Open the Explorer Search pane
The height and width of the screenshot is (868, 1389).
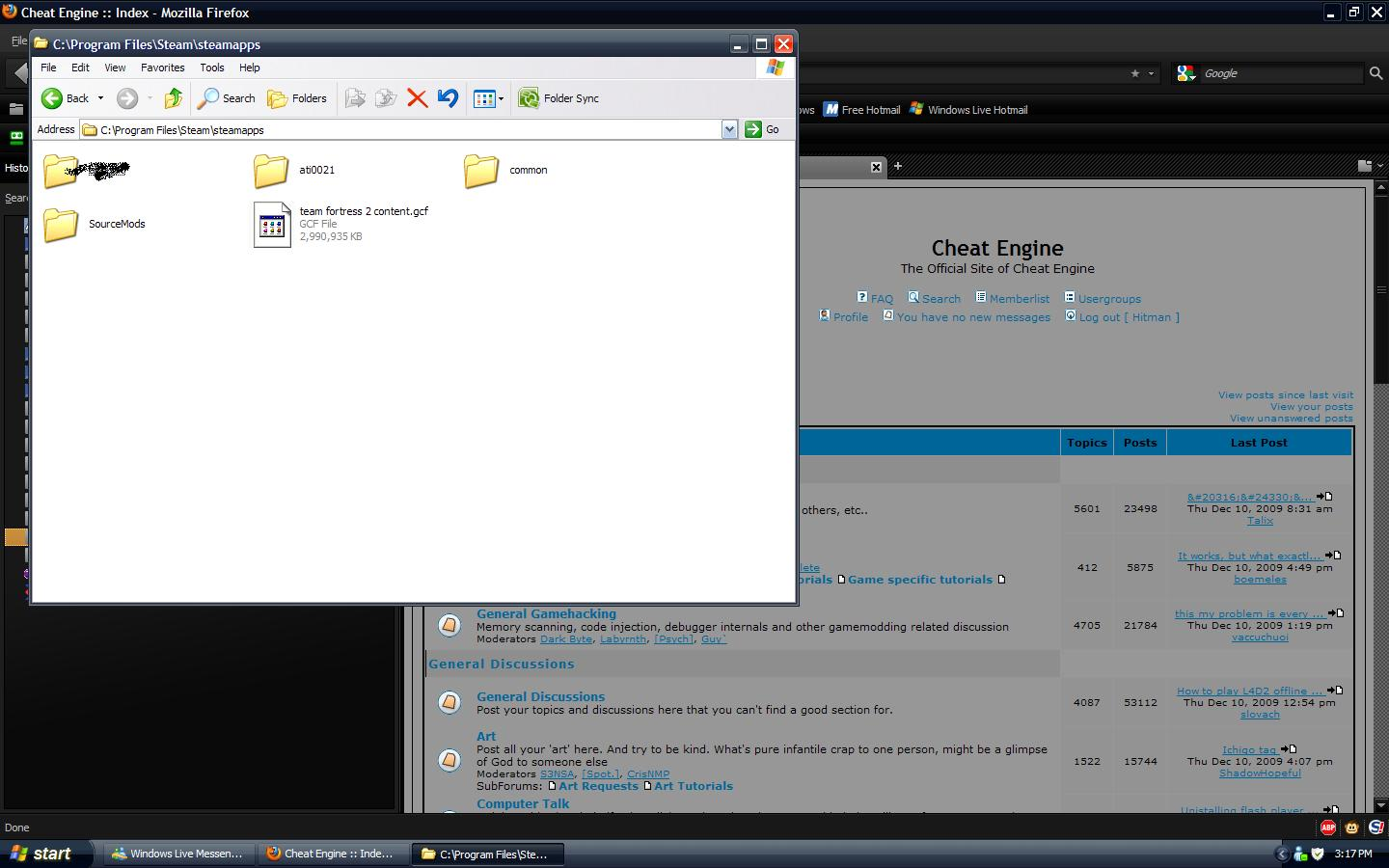[227, 98]
